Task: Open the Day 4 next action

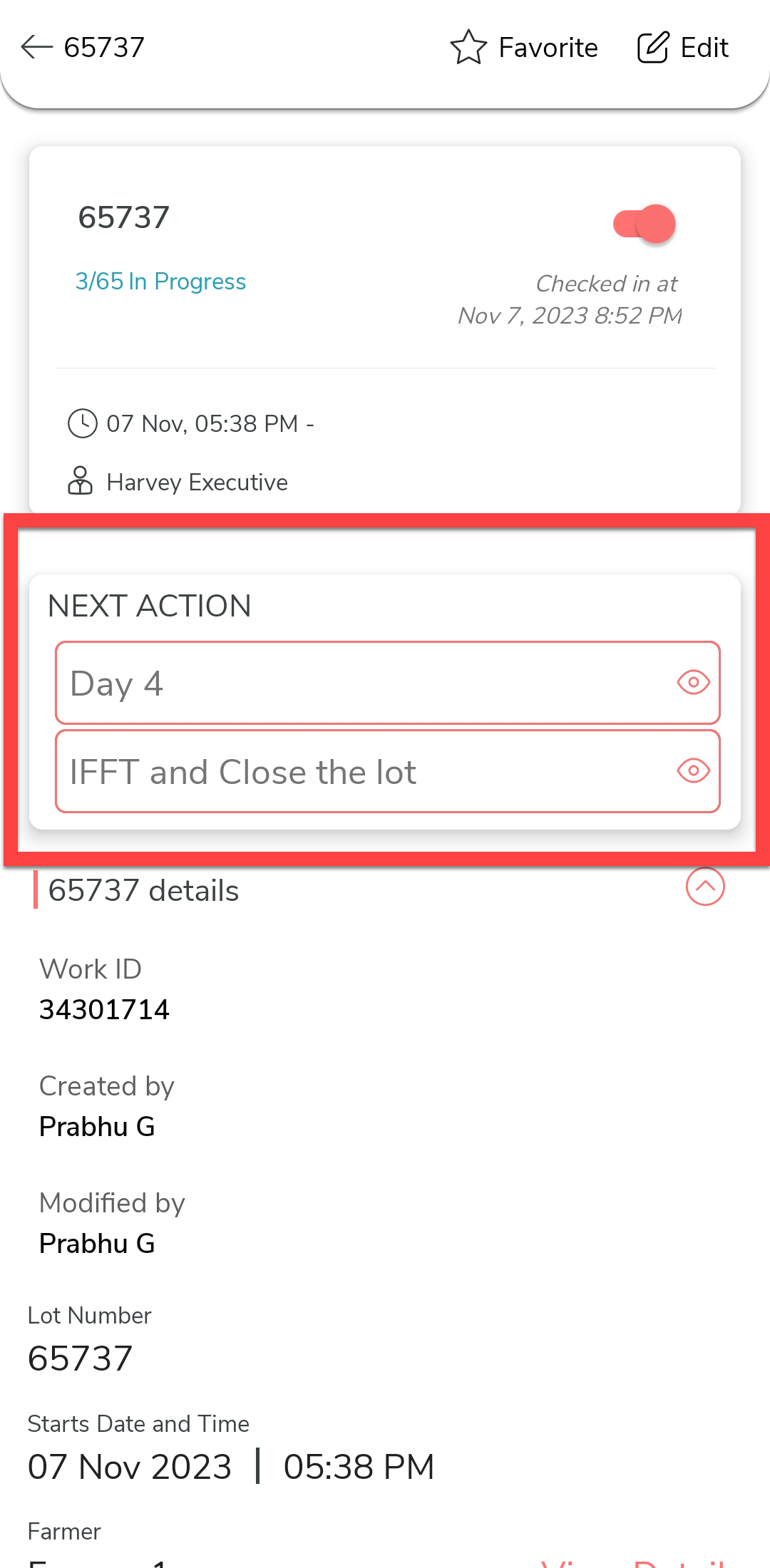Action: pyautogui.click(x=356, y=683)
